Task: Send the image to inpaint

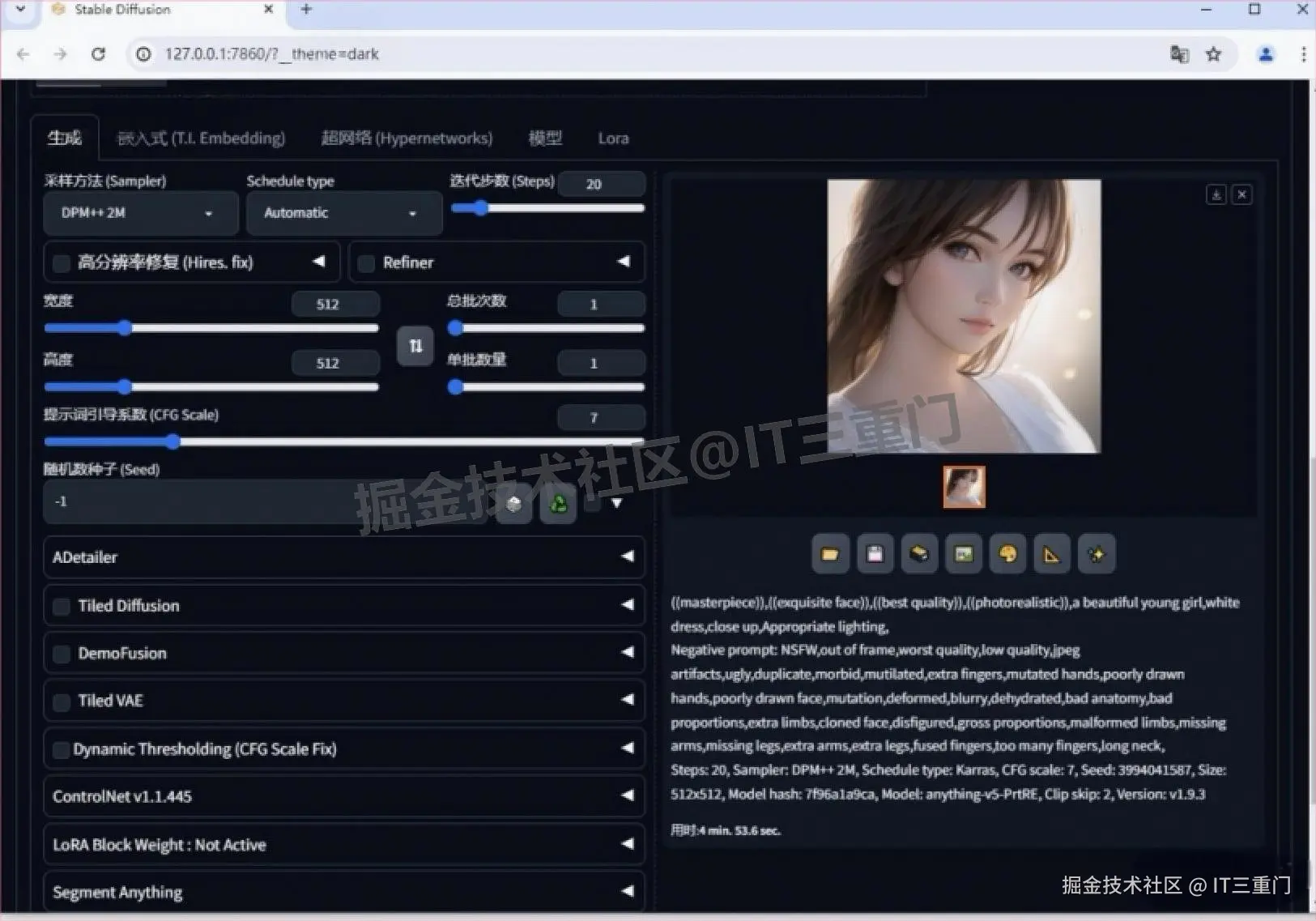Action: (x=1008, y=553)
